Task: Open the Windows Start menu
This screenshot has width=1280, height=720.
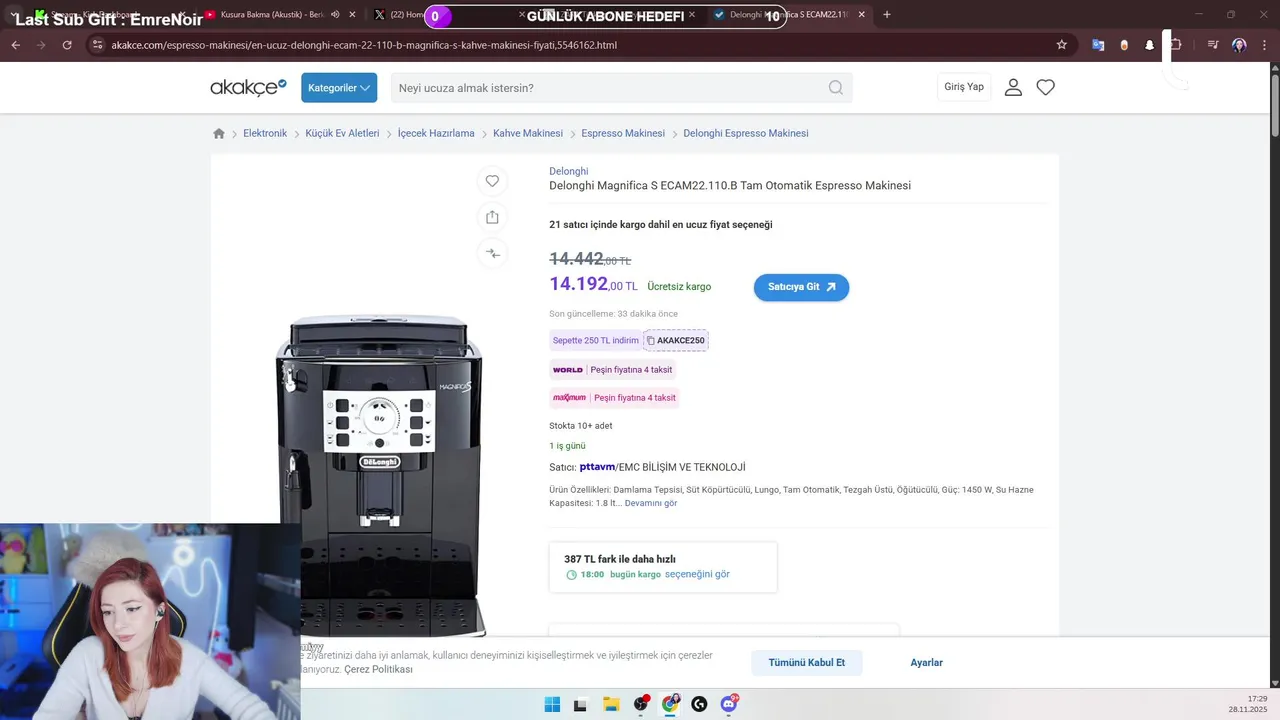Action: point(552,704)
